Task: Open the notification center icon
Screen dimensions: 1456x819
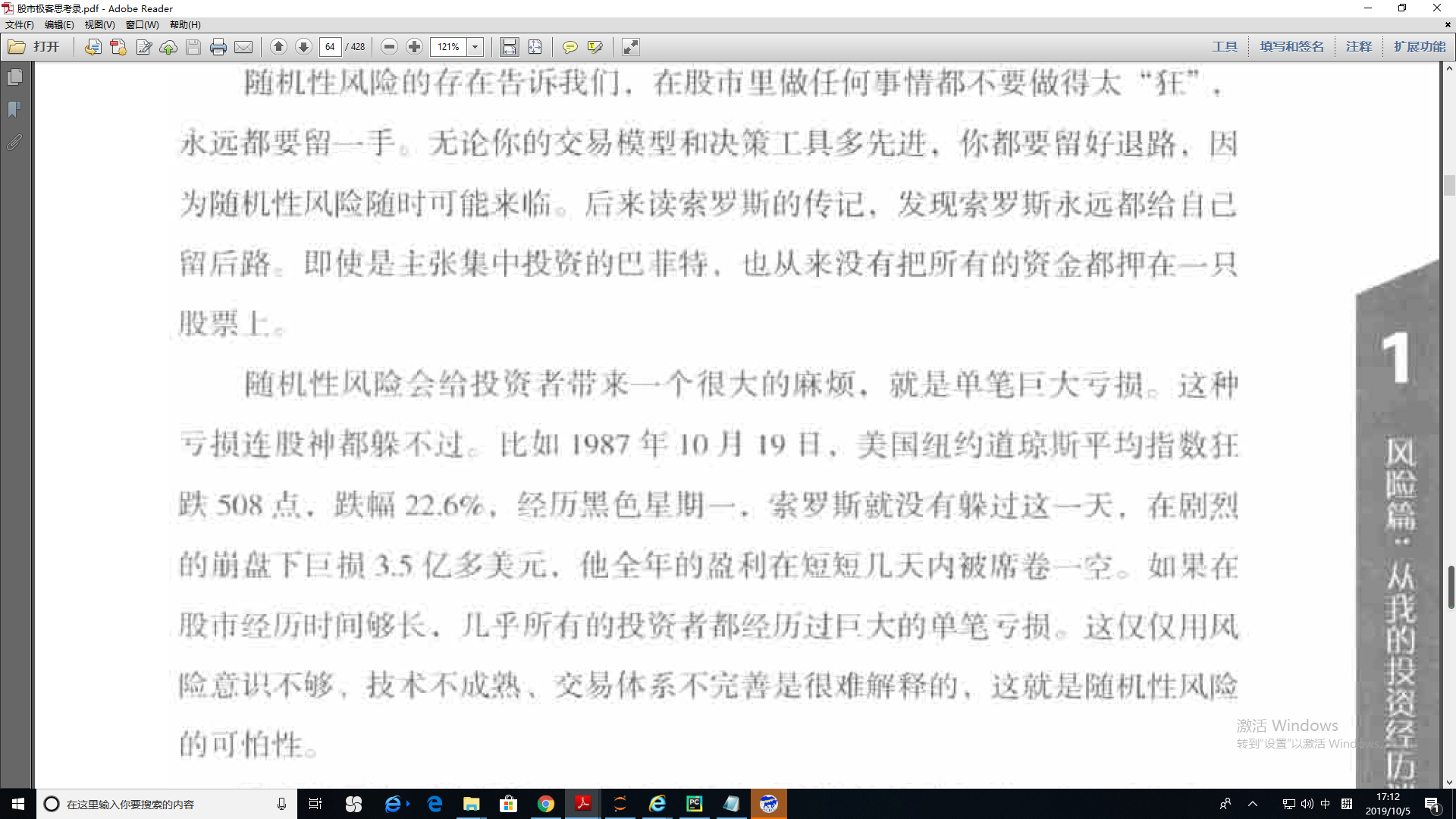Action: point(1432,805)
